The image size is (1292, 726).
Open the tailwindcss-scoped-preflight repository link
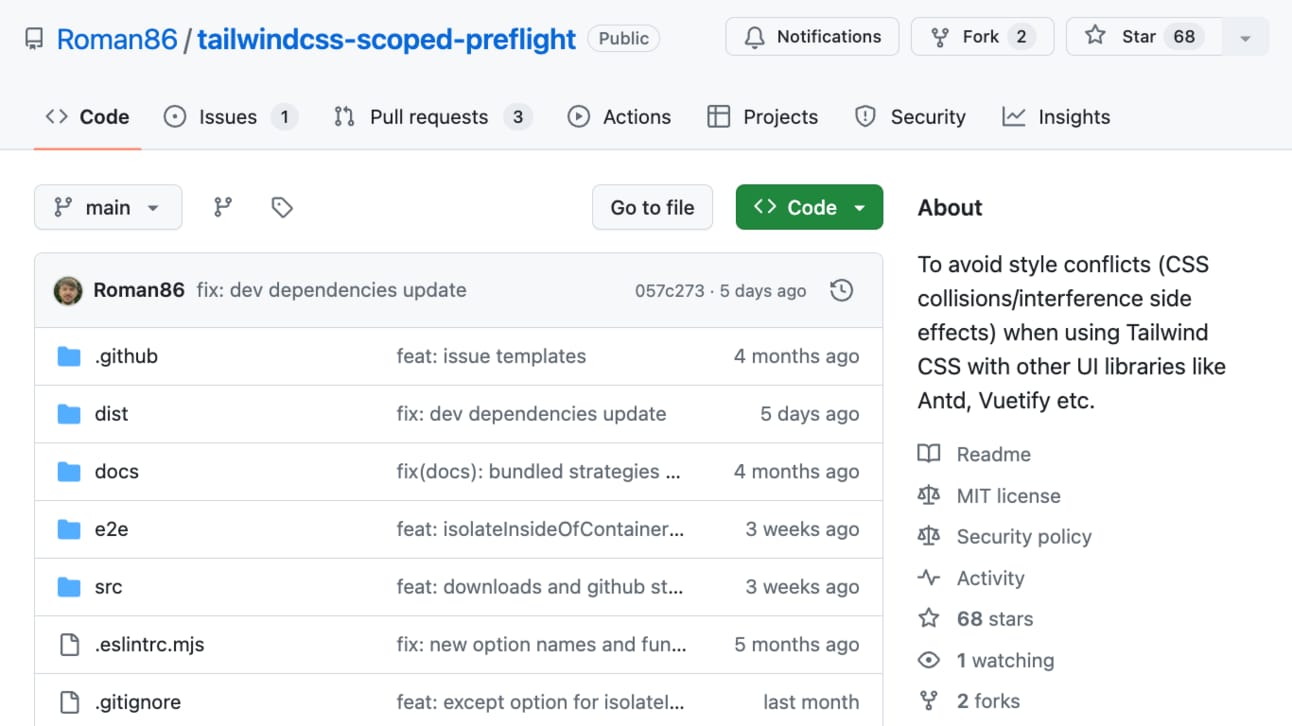point(386,39)
